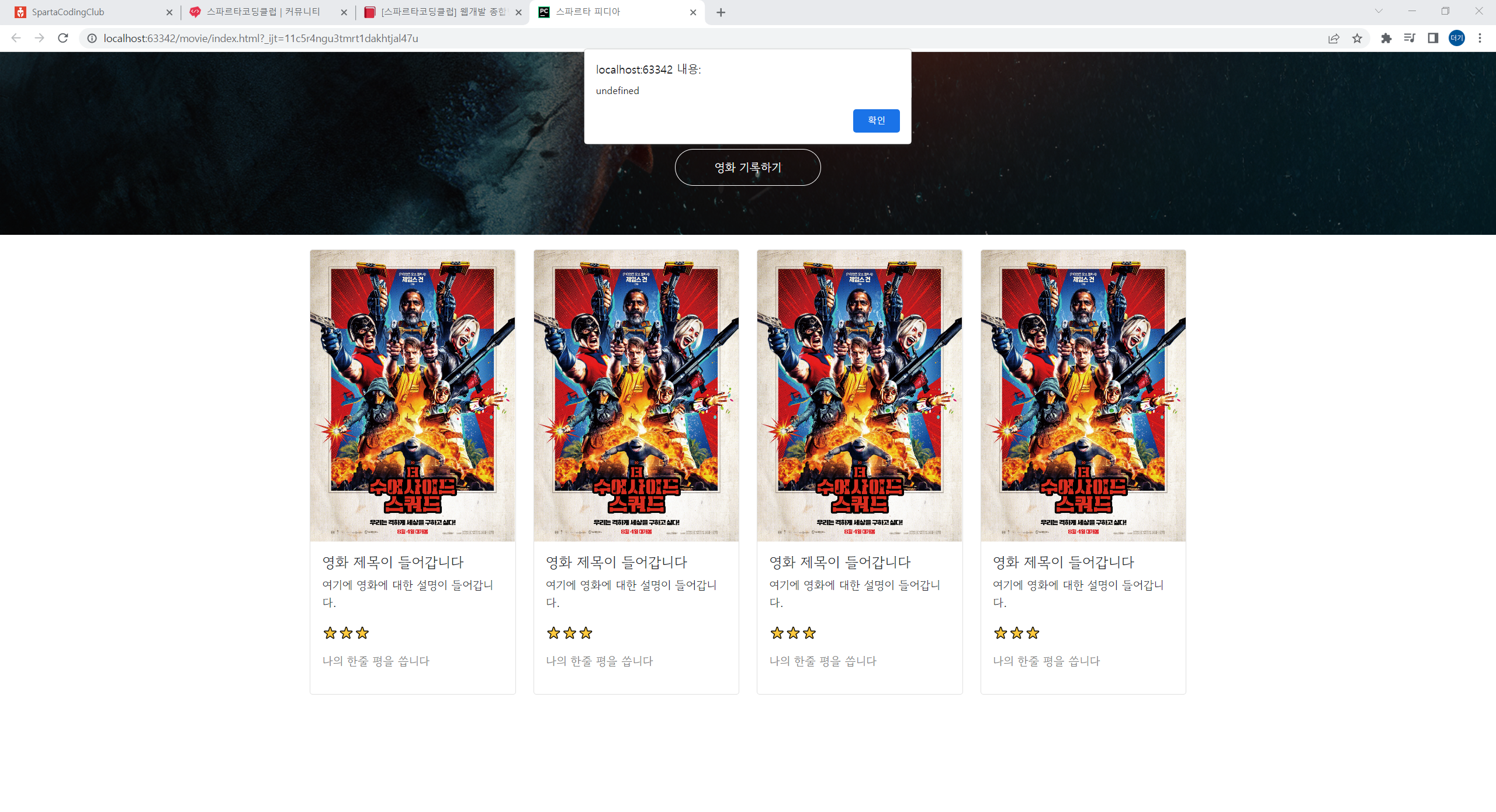Click the second card's 나의 한줄 평을 씁니다 text
The height and width of the screenshot is (812, 1496).
(x=600, y=661)
